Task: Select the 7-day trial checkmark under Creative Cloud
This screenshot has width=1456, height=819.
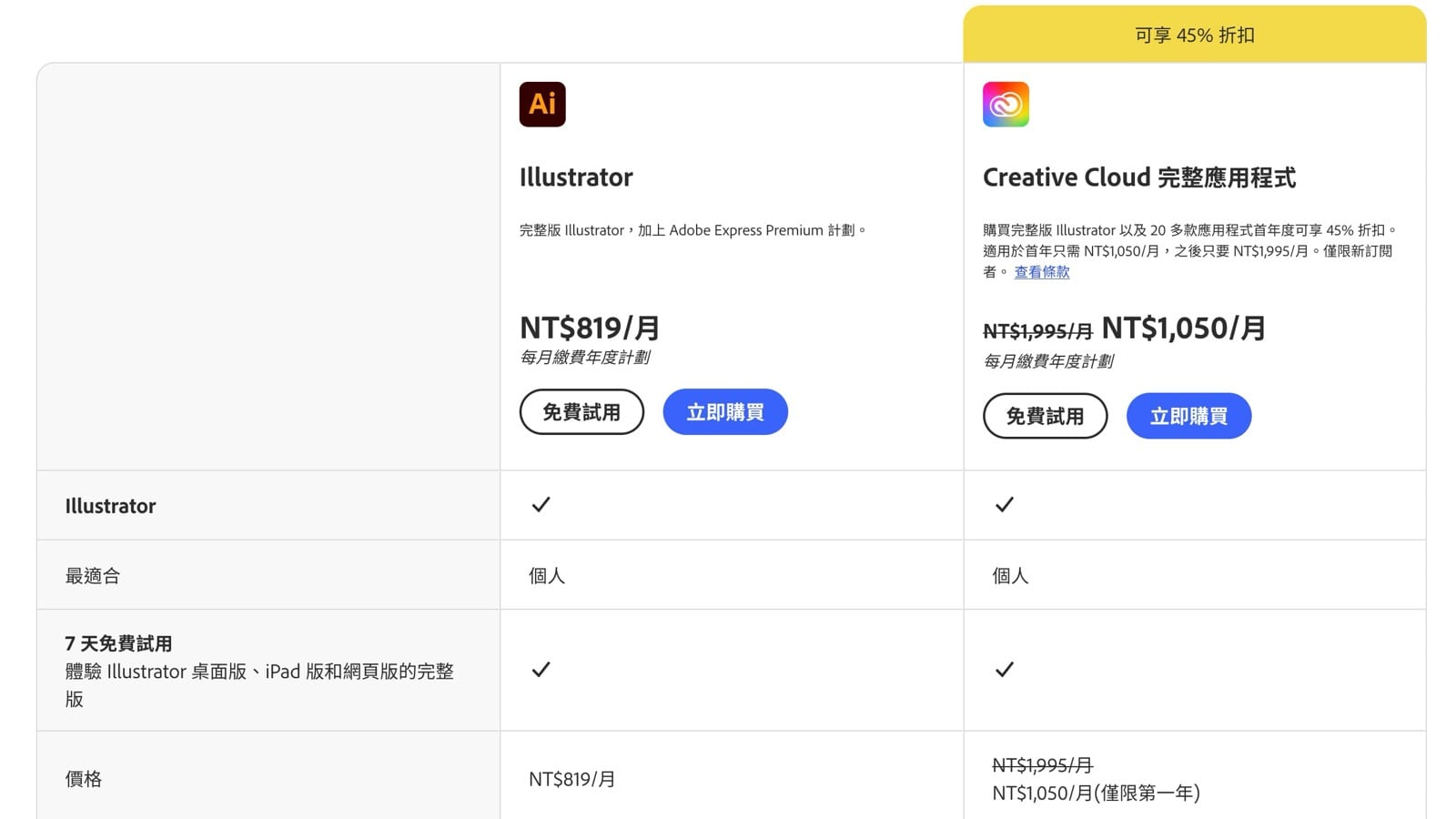Action: 1005,670
